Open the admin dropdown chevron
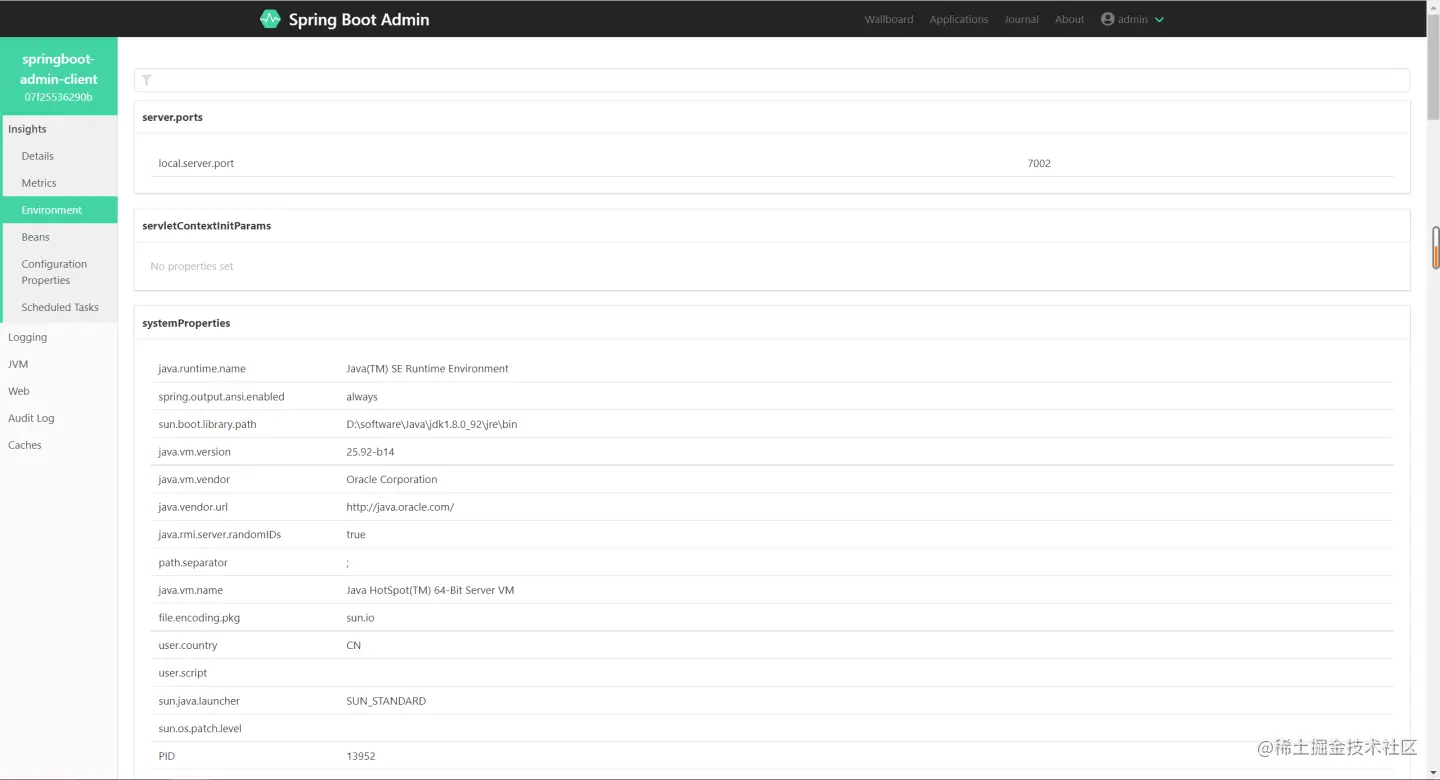 pyautogui.click(x=1159, y=20)
